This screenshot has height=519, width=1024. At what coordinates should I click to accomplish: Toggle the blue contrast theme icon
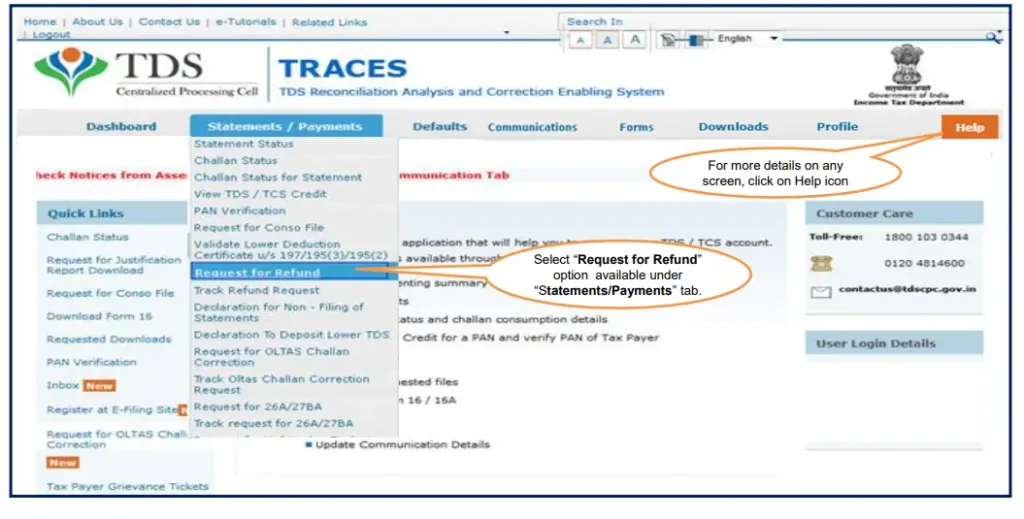696,40
